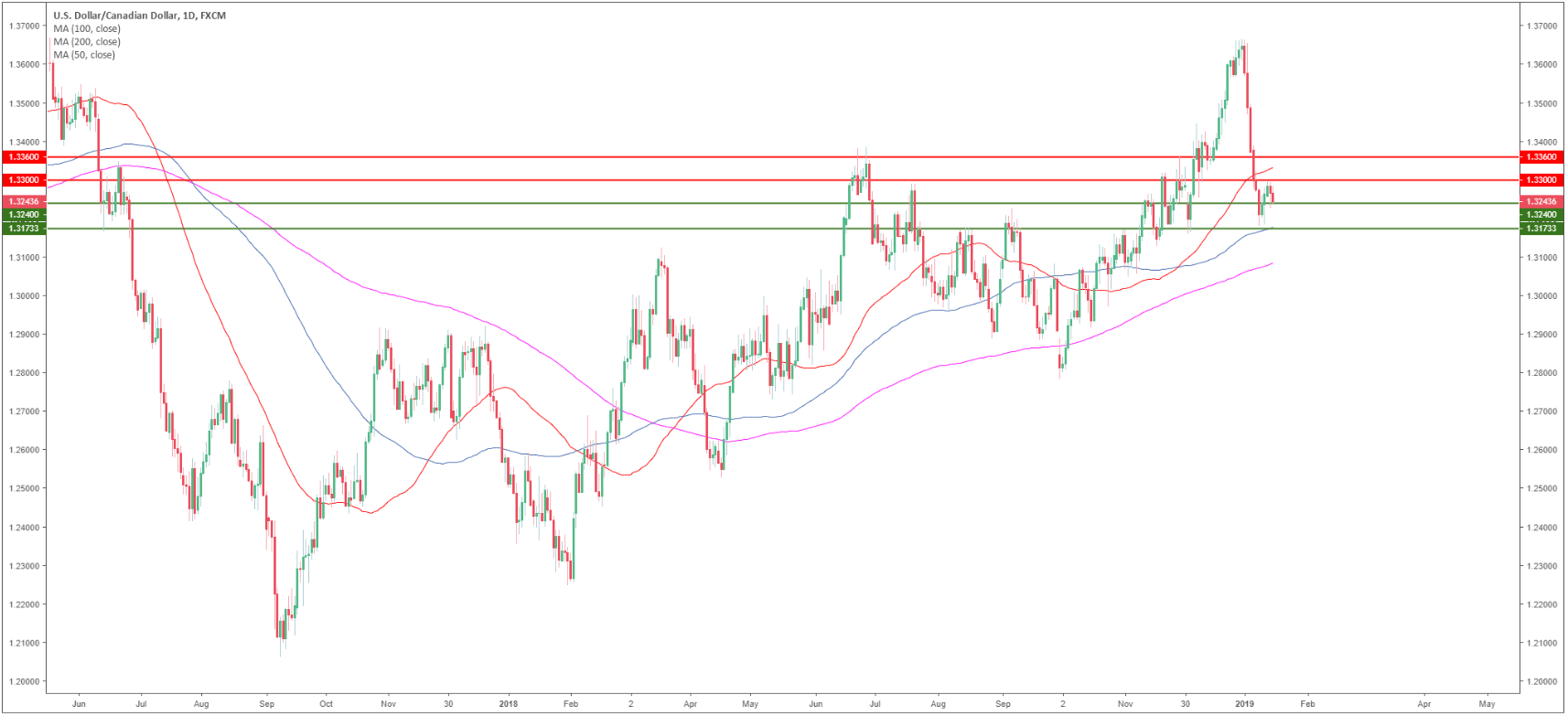Image resolution: width=1568 pixels, height=716 pixels.
Task: Click the green 1.31733 price tag on right axis
Action: coord(1541,229)
